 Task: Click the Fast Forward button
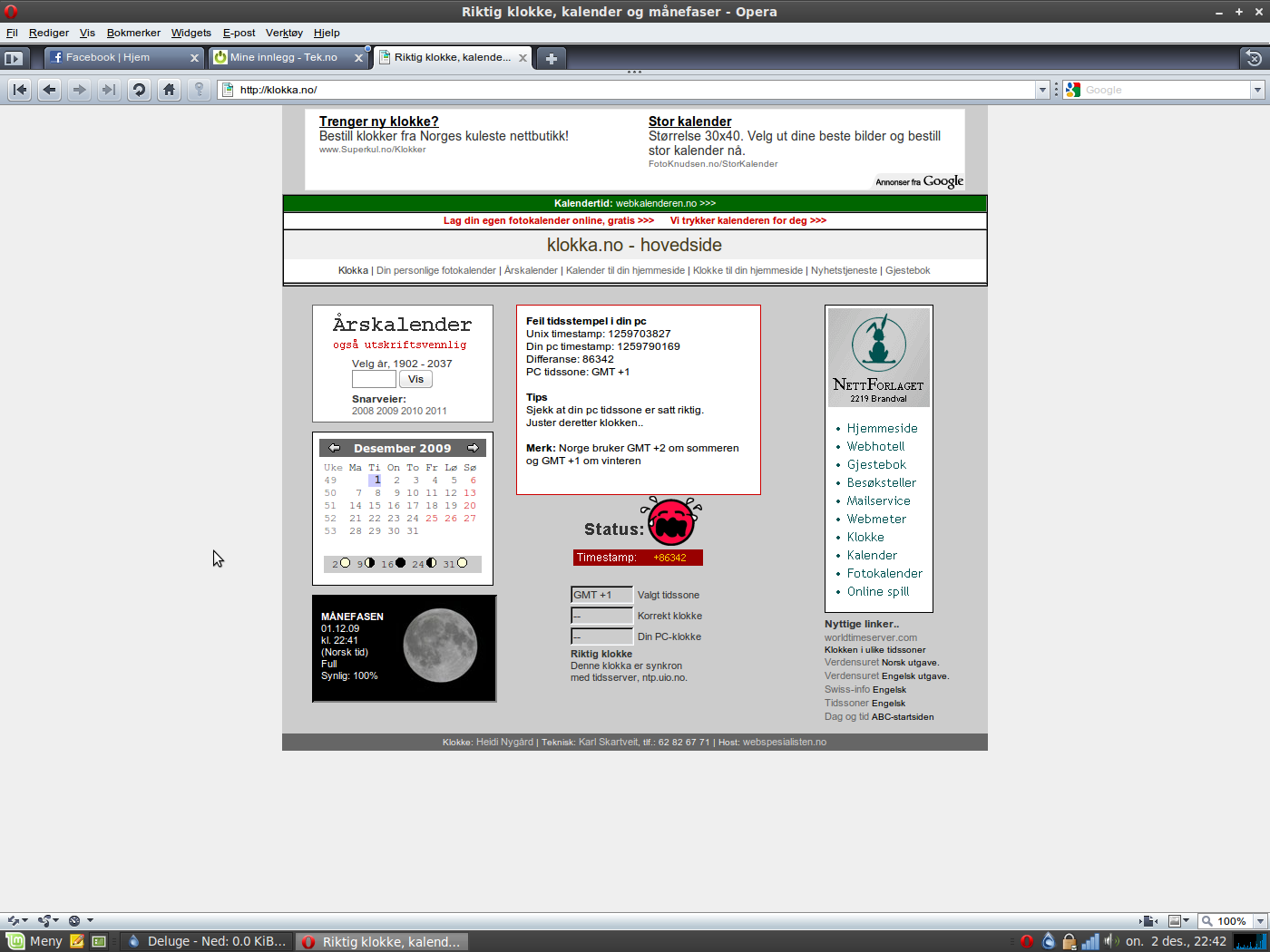109,90
